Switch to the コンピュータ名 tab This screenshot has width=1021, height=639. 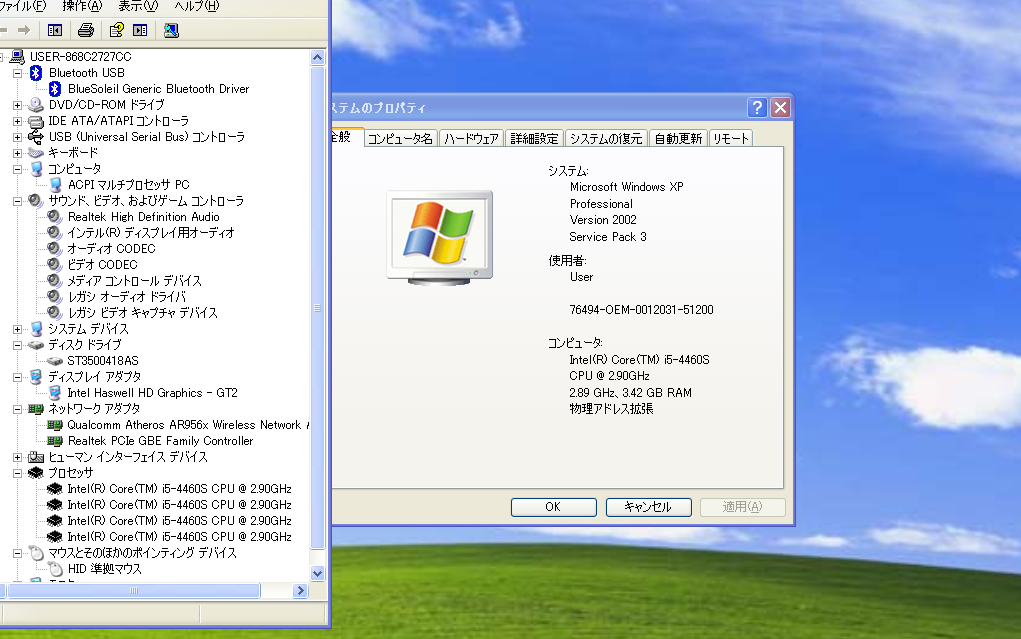[400, 139]
